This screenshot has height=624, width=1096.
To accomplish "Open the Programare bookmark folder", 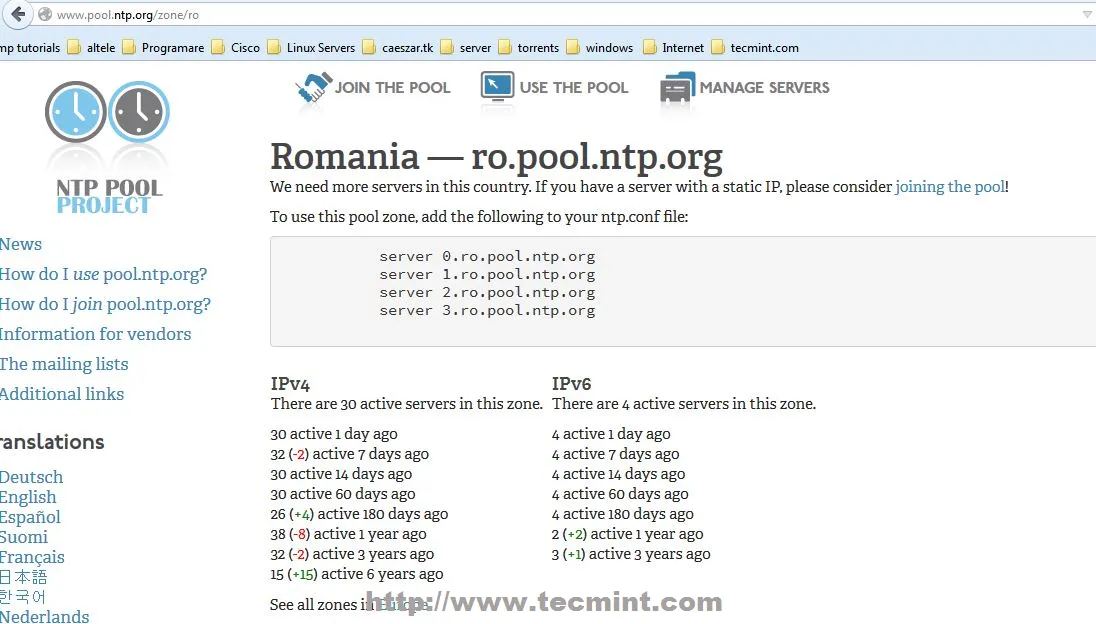I will [x=162, y=47].
